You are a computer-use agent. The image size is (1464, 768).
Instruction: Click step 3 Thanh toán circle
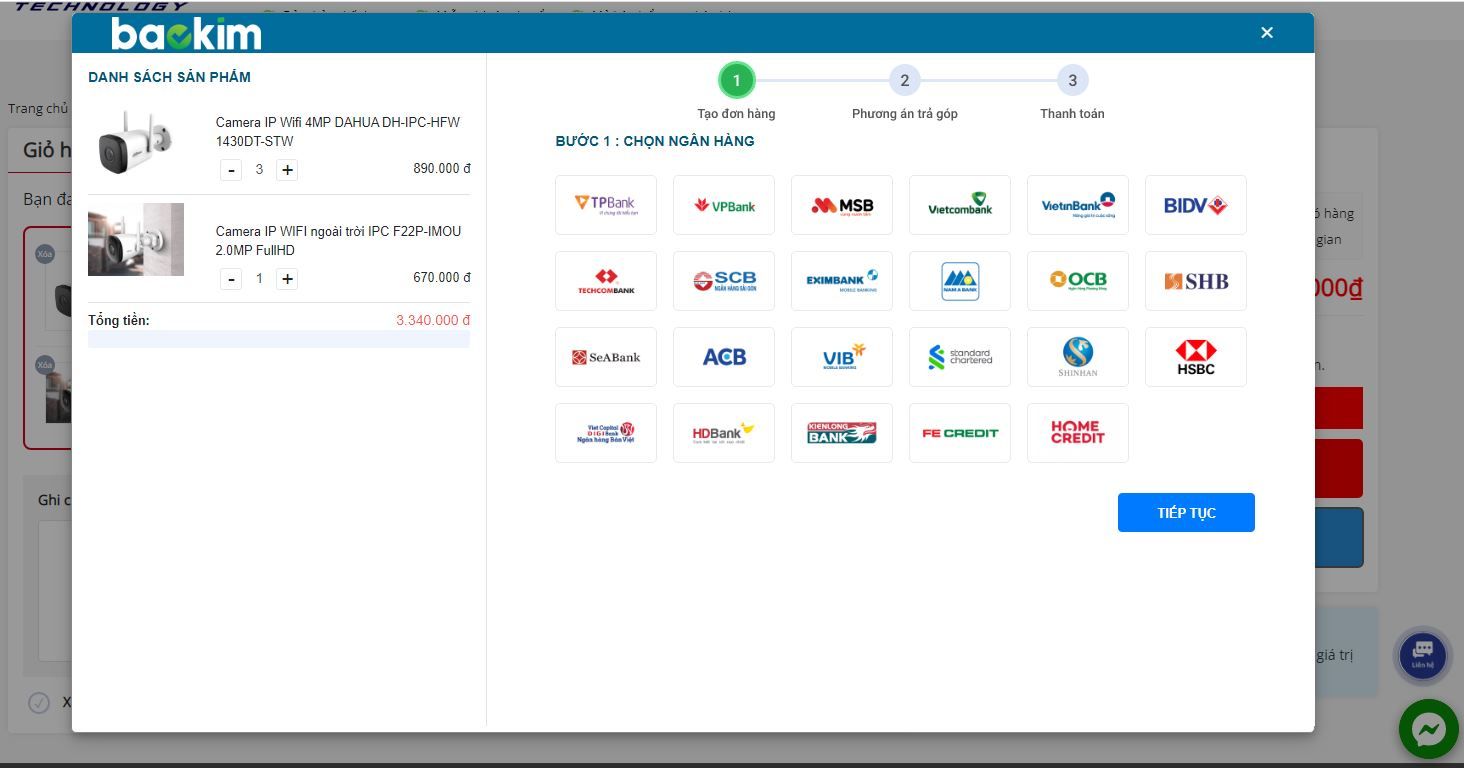(1072, 80)
